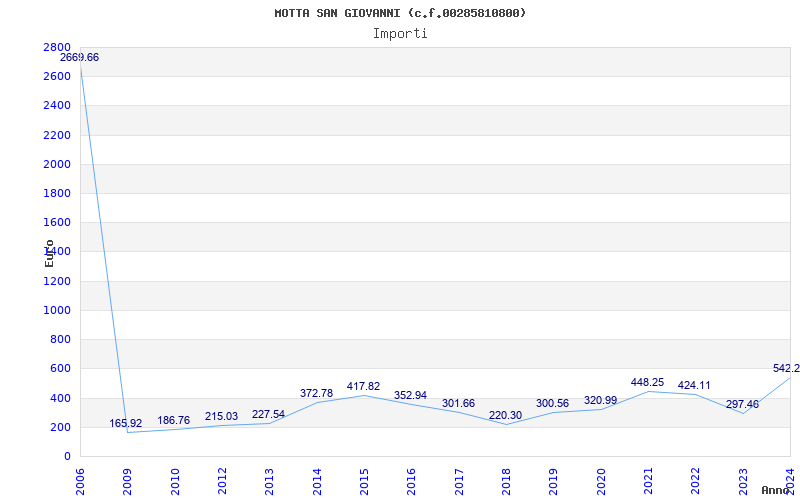Click the 352.94 data label
Screen dimensions: 800x500
[410, 395]
